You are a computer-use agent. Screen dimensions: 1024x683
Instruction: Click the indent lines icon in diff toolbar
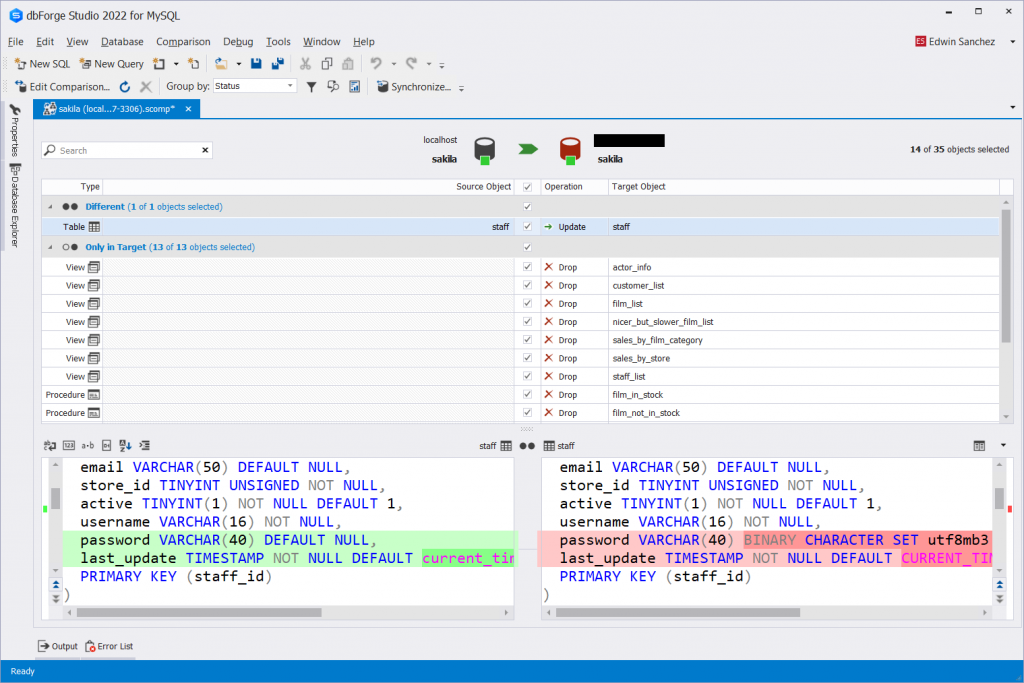(x=144, y=446)
